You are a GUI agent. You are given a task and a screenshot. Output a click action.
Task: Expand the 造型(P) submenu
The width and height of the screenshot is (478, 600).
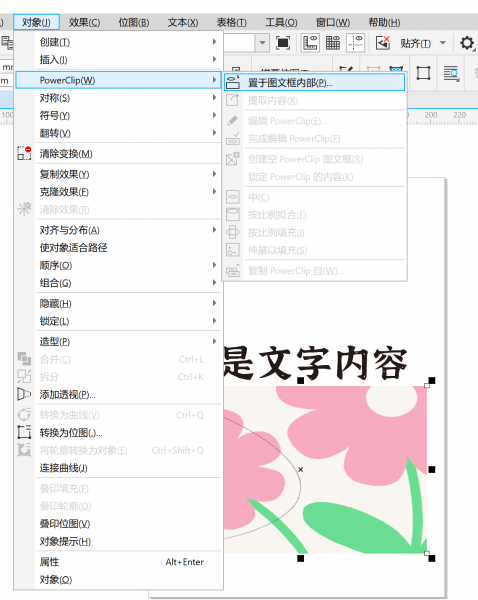118,342
